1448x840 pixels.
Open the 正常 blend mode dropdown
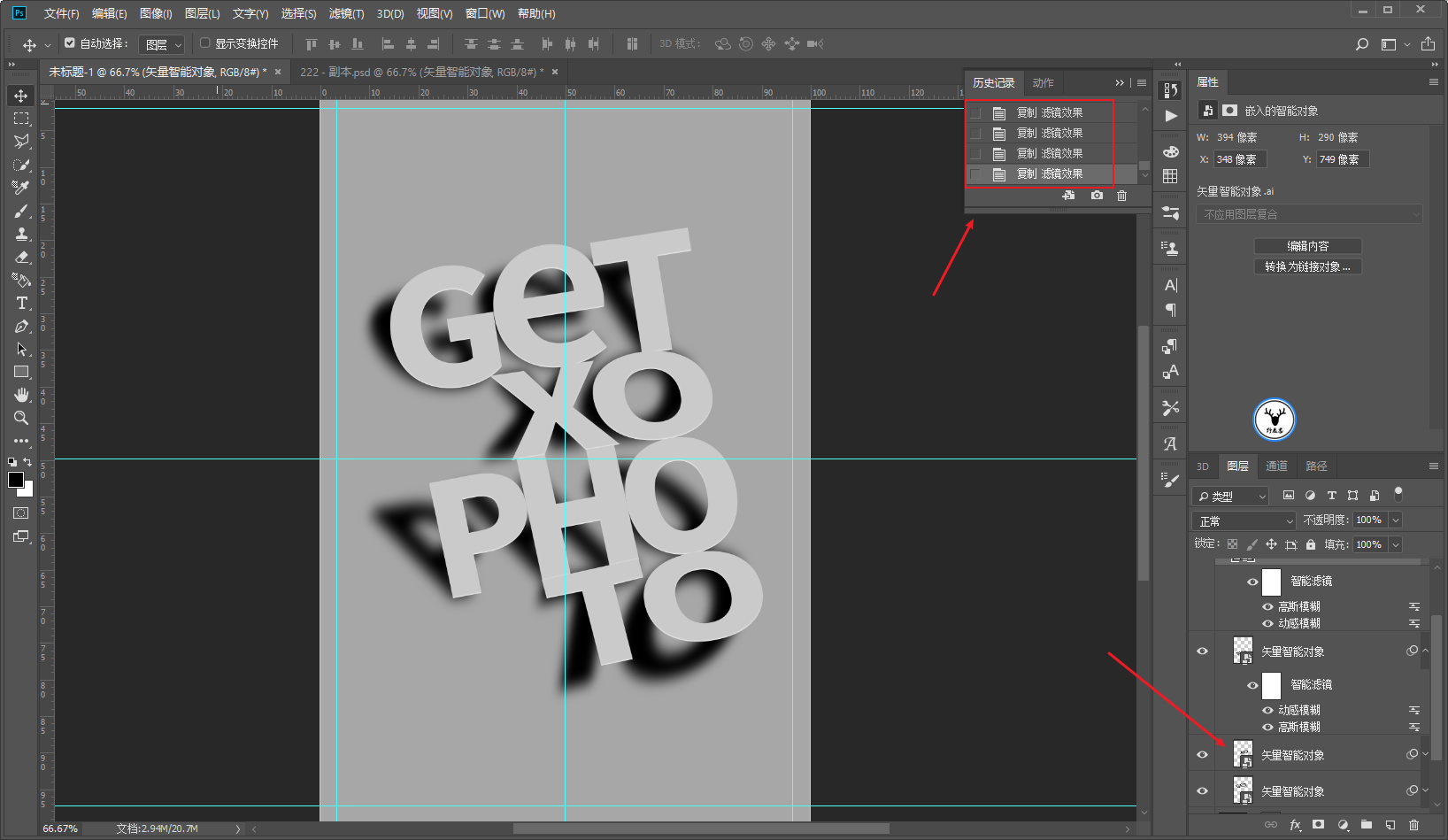(1244, 520)
